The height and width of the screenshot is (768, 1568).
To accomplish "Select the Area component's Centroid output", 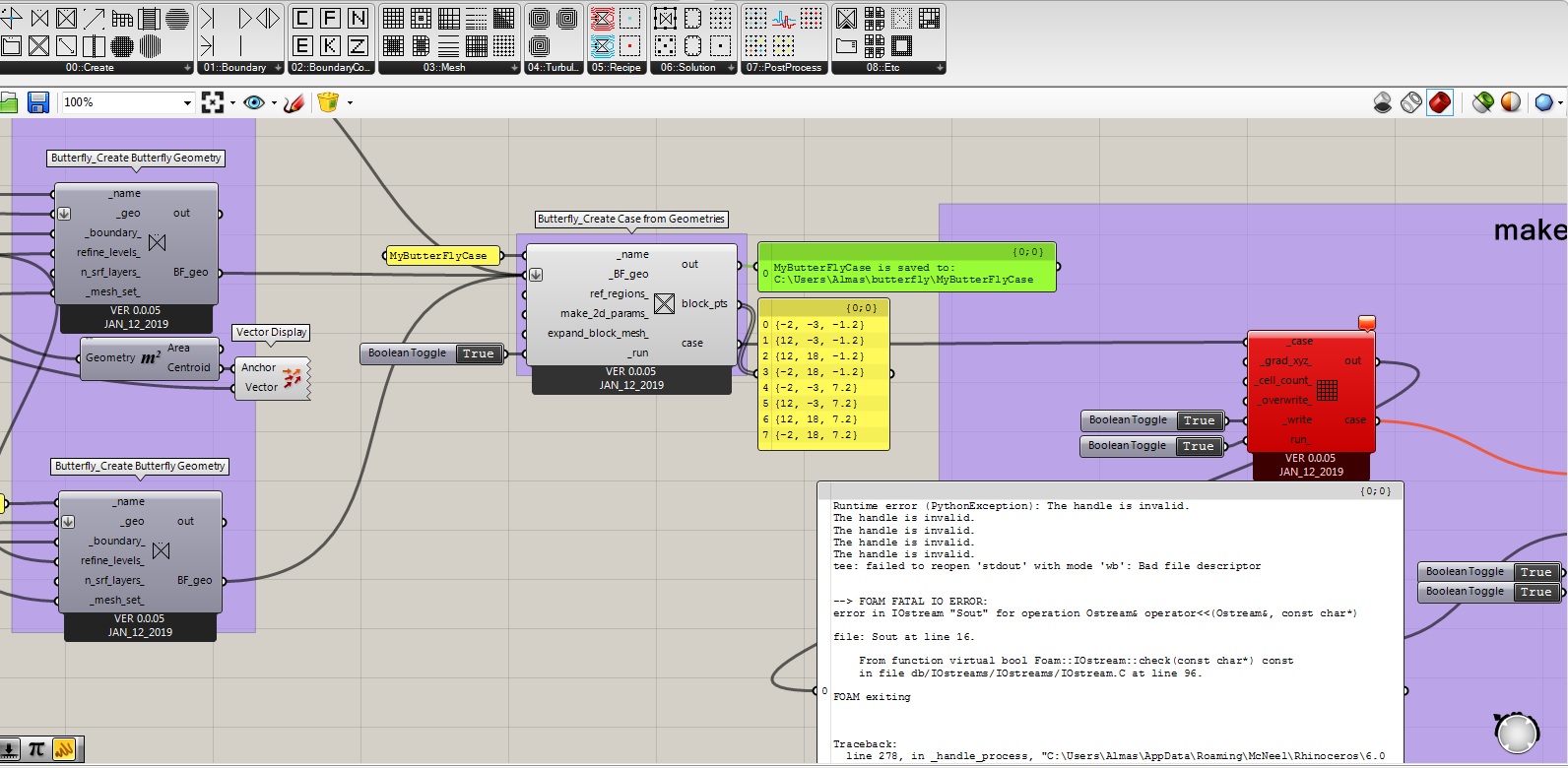I will tap(189, 367).
